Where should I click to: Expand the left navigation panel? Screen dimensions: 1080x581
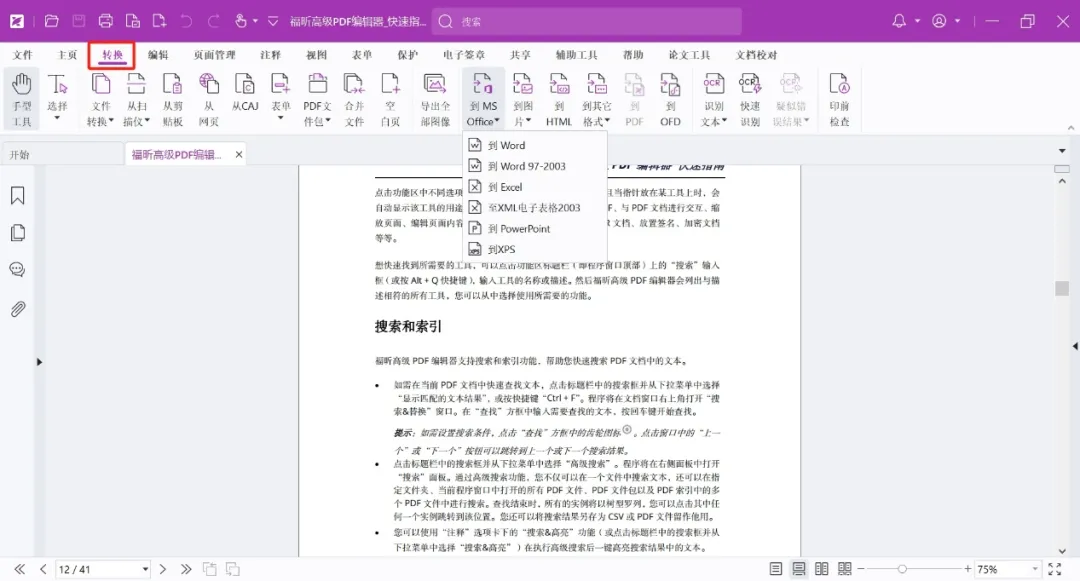click(x=39, y=362)
